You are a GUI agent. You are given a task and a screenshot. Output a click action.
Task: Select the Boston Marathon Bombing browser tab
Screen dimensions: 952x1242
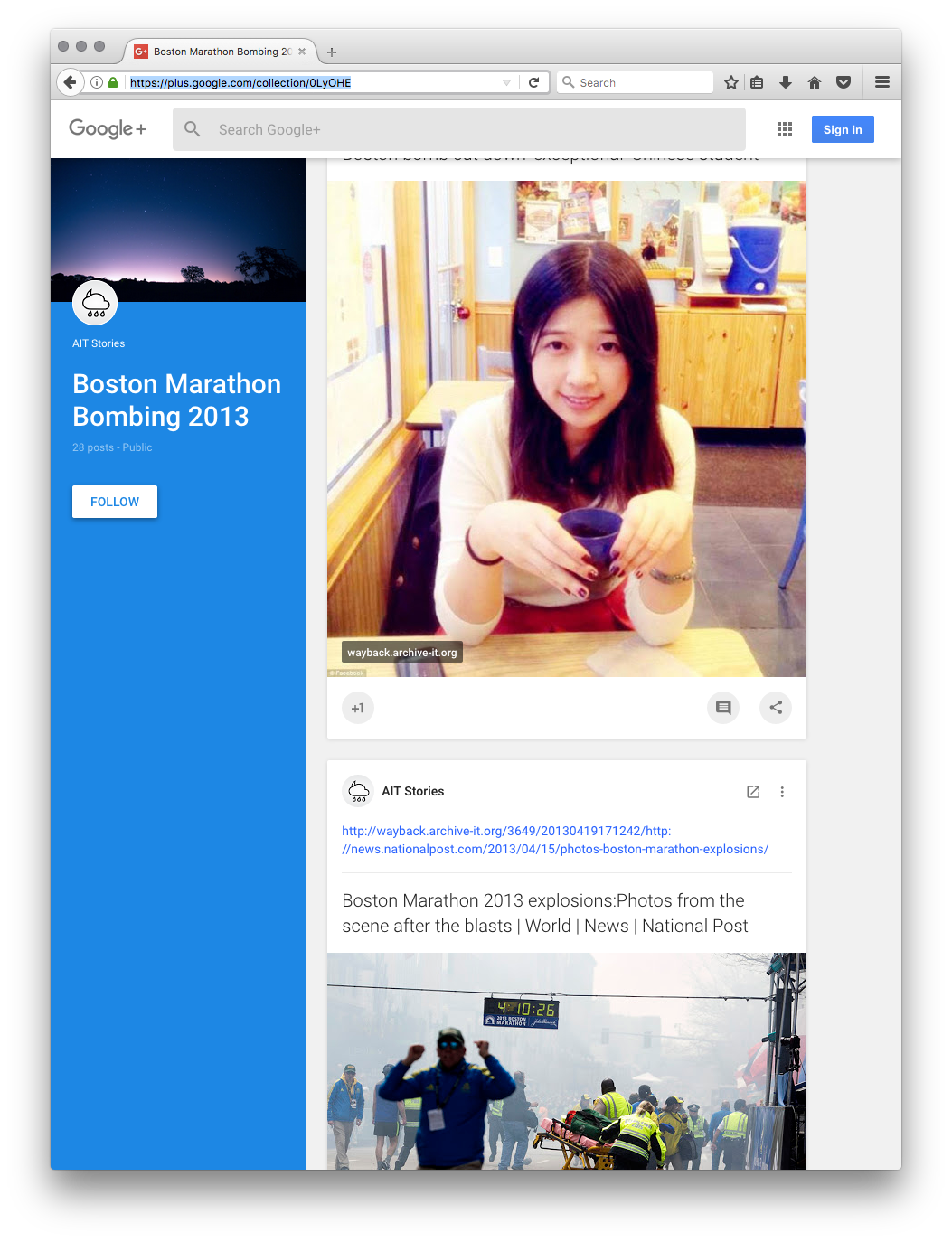221,52
